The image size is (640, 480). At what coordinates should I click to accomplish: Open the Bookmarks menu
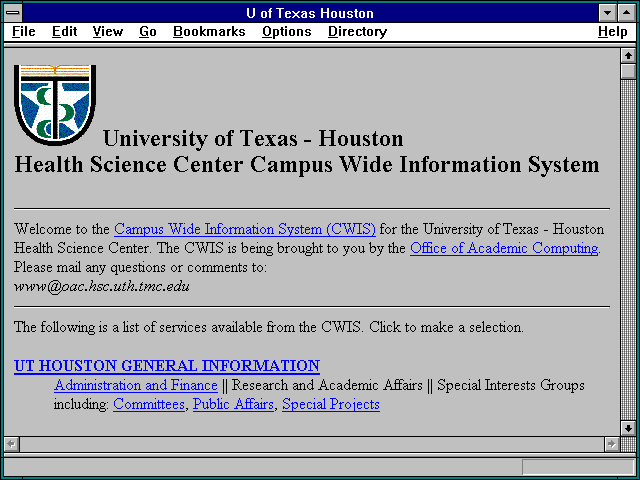[209, 32]
